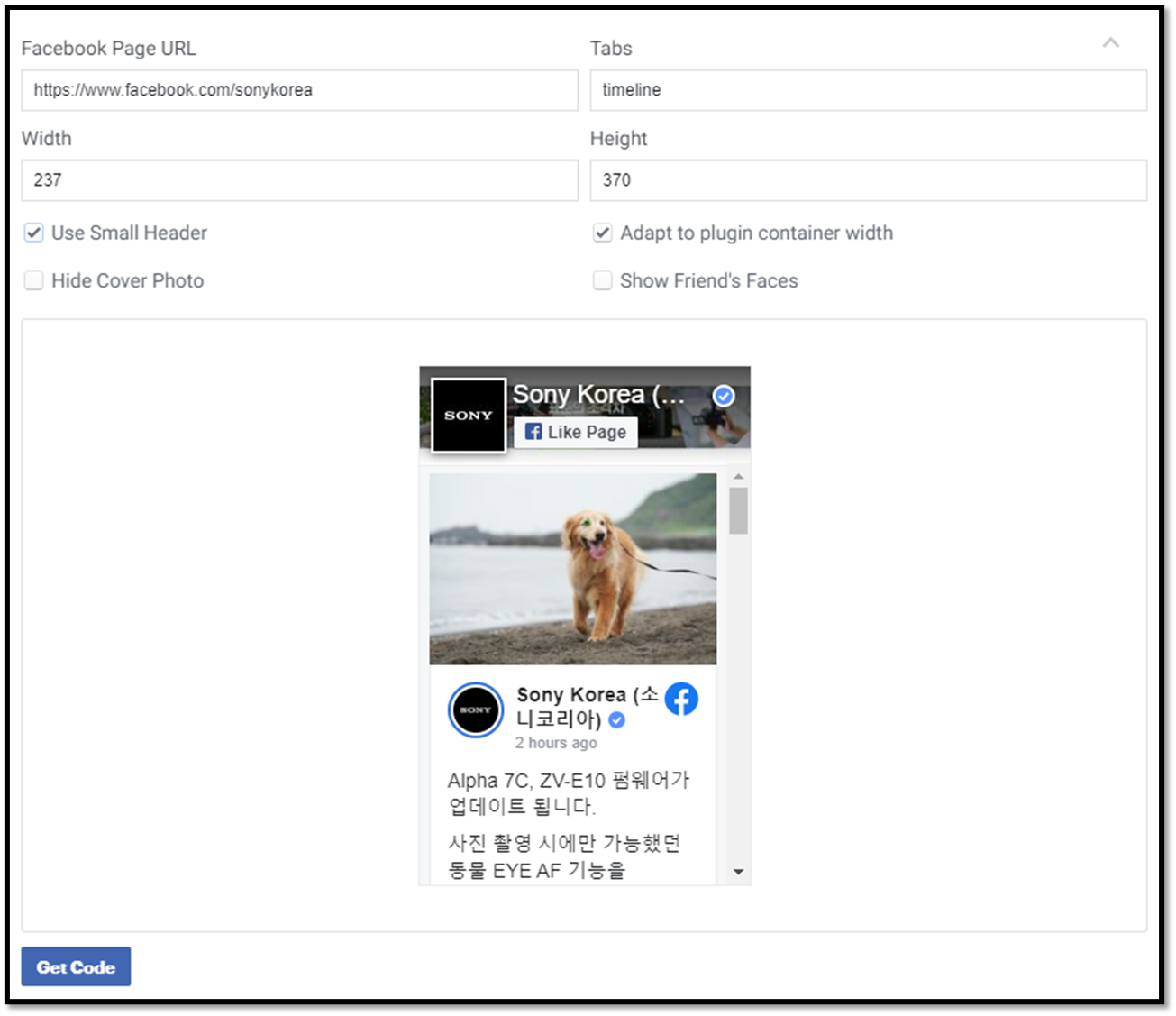This screenshot has width=1176, height=1016.
Task: Open the Sony Korea post author name
Action: pos(588,707)
